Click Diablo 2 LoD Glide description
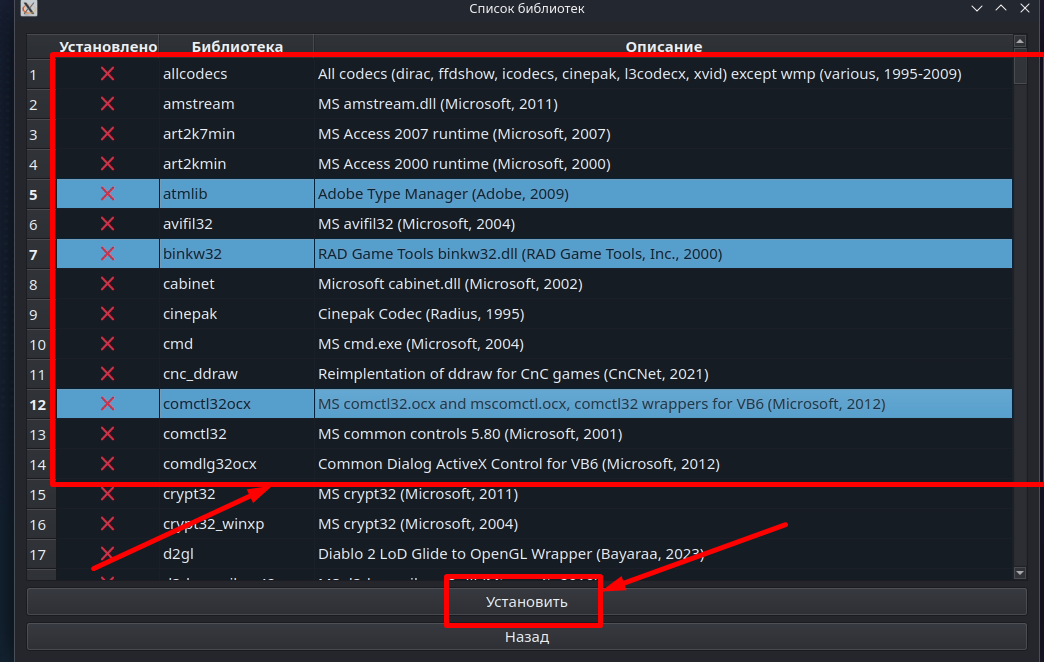The image size is (1044, 662). 511,553
